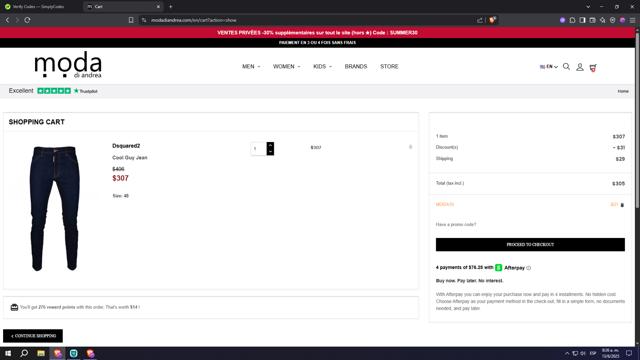Decrease quantity with the down arrow
This screenshot has width=640, height=360.
tap(270, 152)
